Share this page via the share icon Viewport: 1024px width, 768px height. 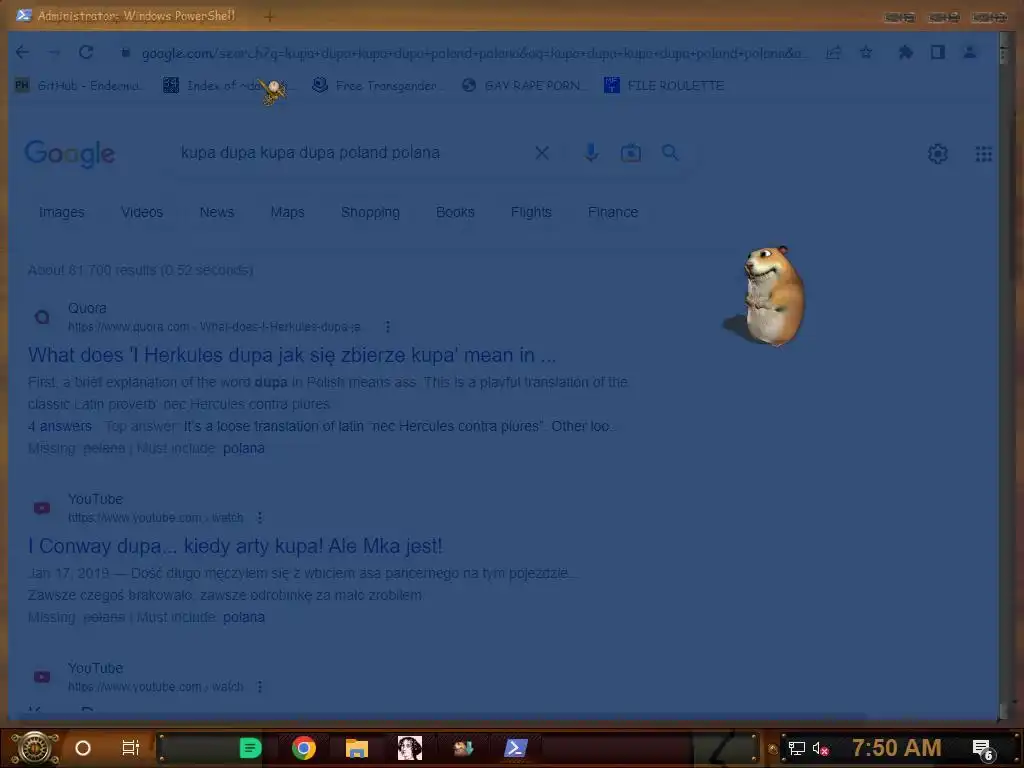[x=833, y=53]
